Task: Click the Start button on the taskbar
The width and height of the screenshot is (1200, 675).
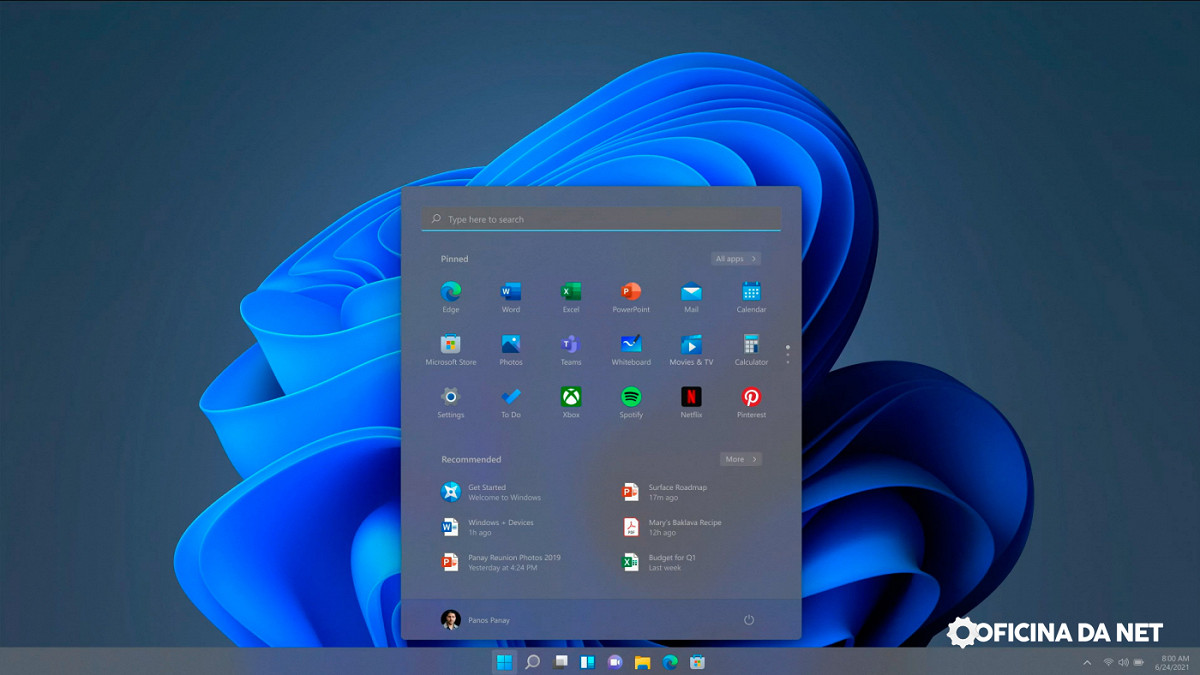Action: click(505, 662)
